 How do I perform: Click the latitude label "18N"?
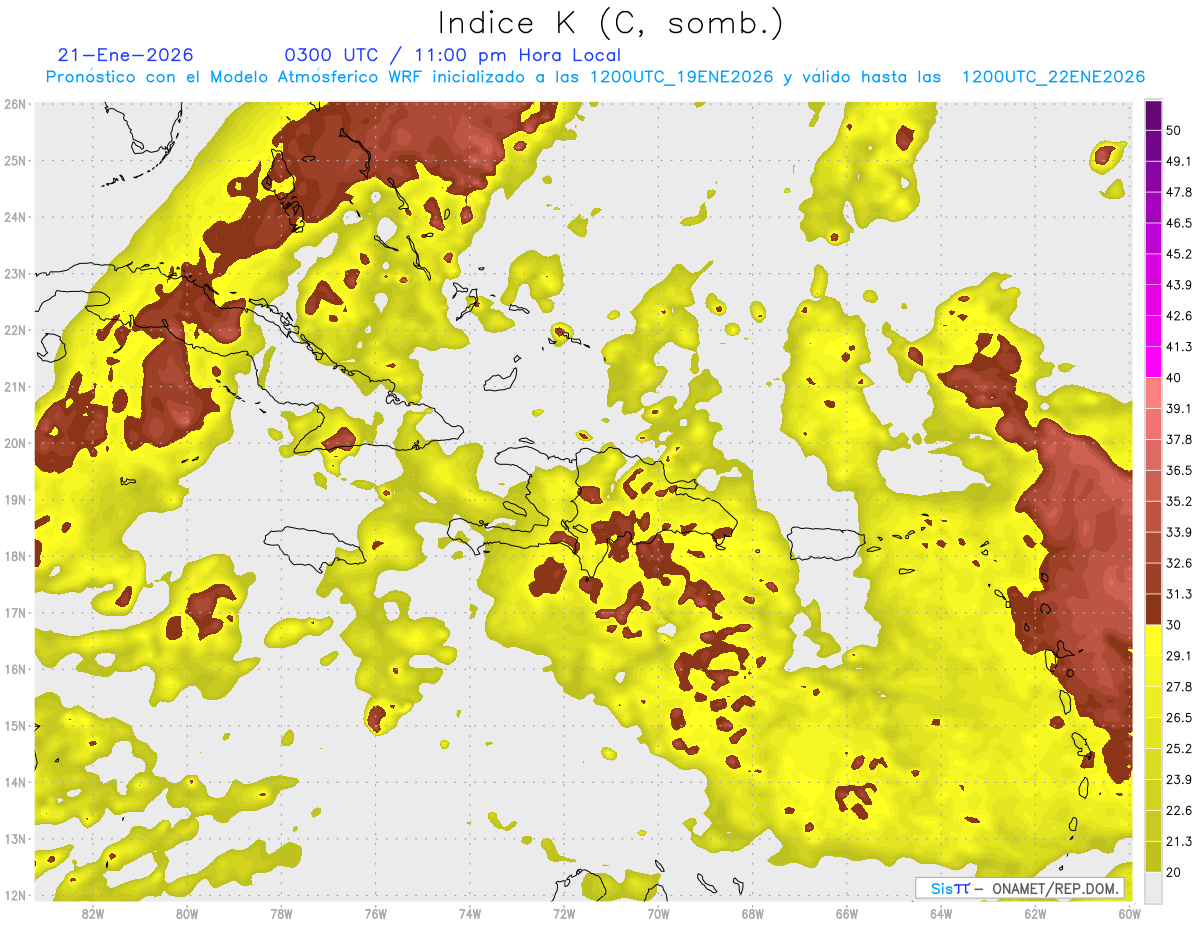click(x=15, y=556)
